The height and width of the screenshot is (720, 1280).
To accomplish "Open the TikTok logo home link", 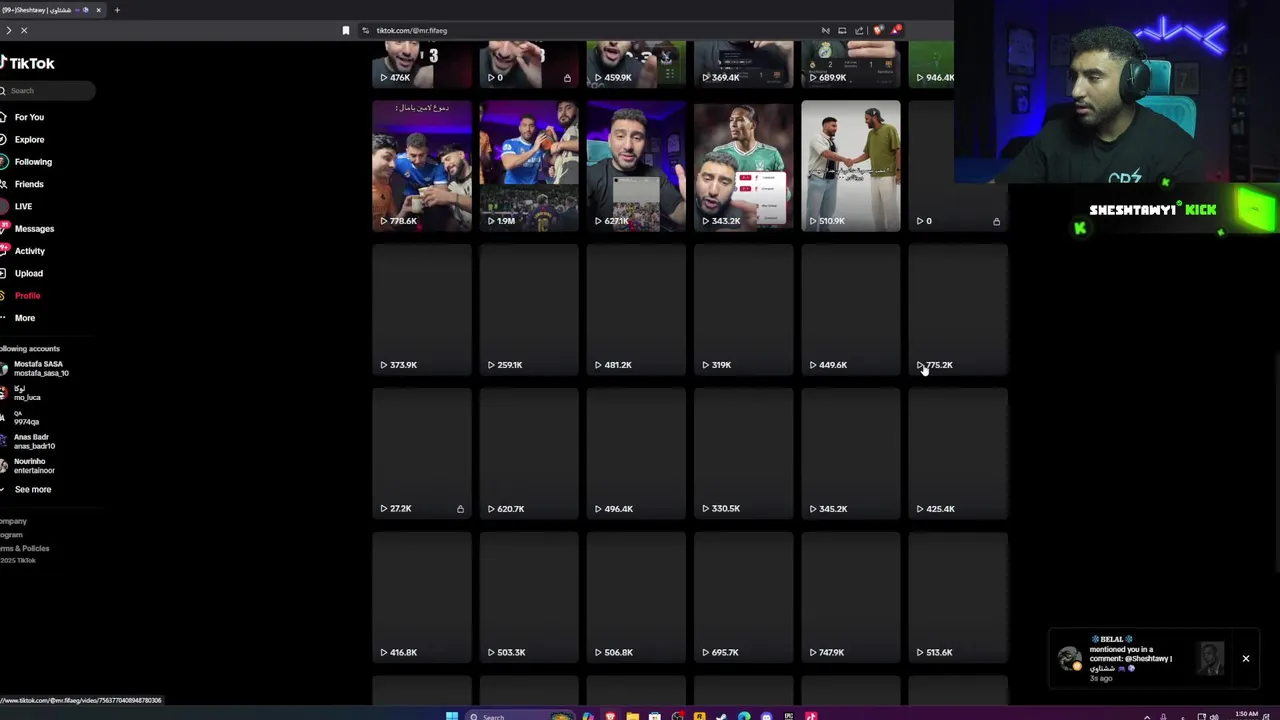I will pyautogui.click(x=28, y=63).
